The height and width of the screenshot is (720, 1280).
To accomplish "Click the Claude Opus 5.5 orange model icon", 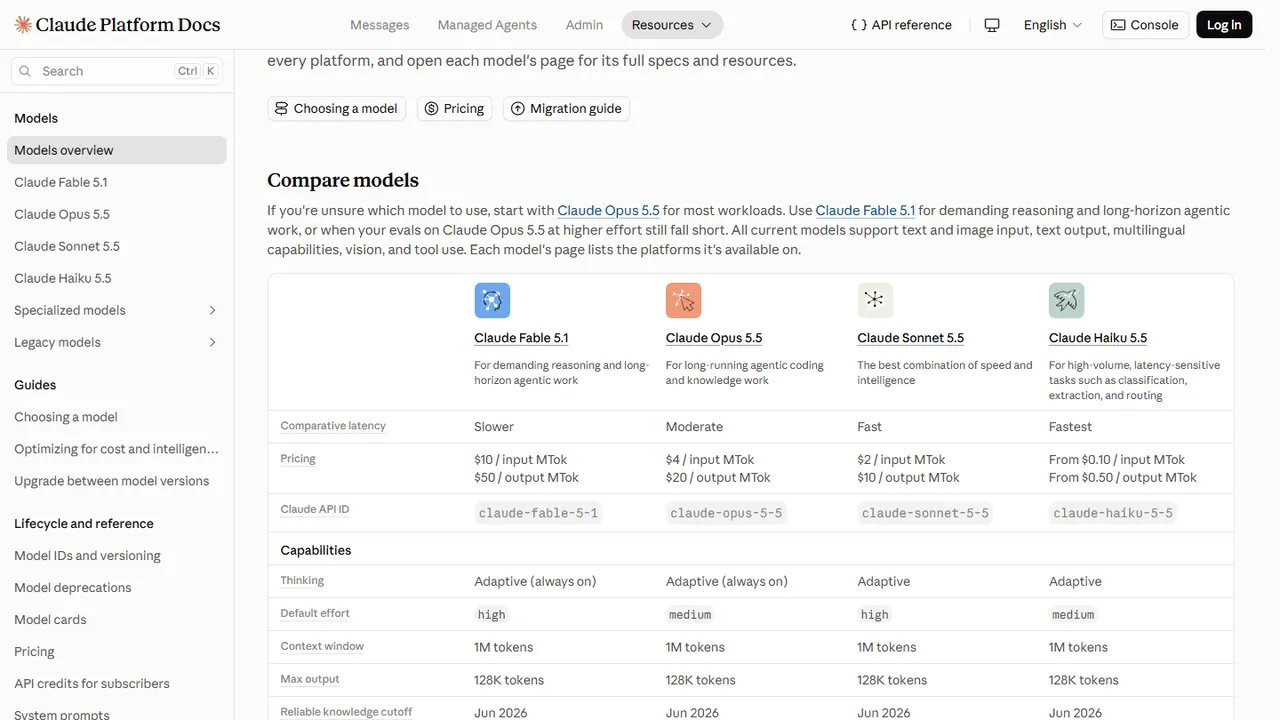I will [684, 300].
